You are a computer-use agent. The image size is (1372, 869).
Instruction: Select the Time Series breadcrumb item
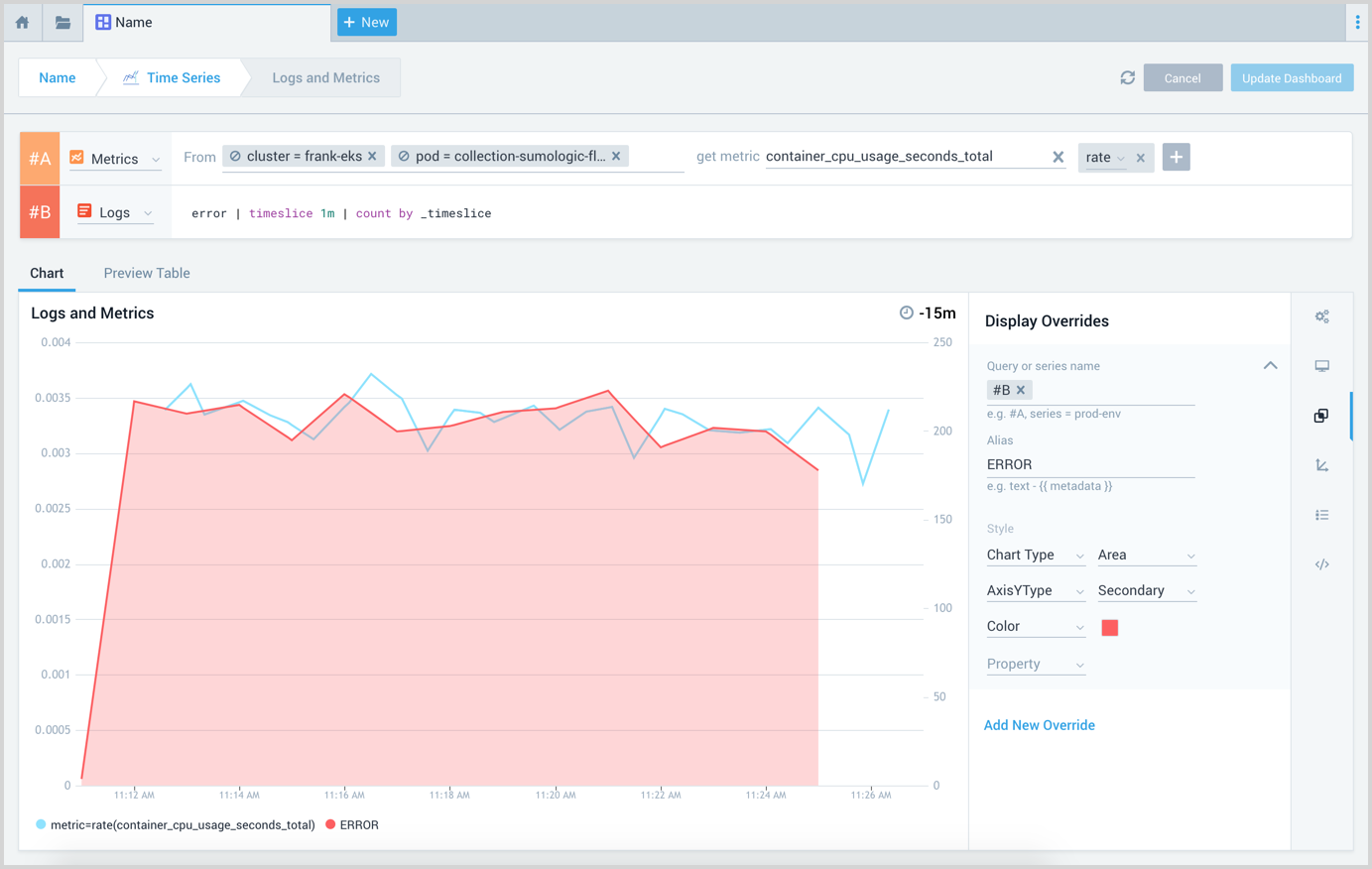coord(184,76)
